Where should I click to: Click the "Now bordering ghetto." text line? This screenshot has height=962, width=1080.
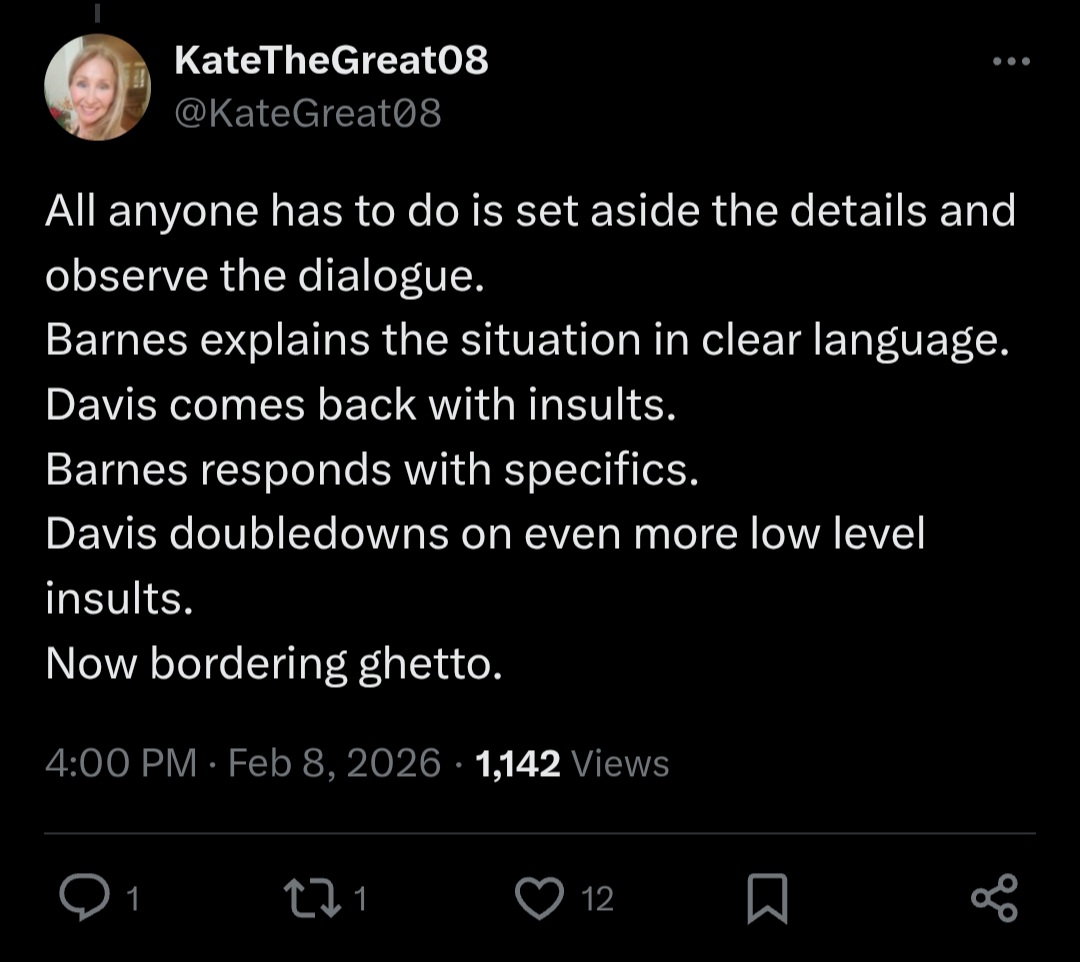point(273,665)
